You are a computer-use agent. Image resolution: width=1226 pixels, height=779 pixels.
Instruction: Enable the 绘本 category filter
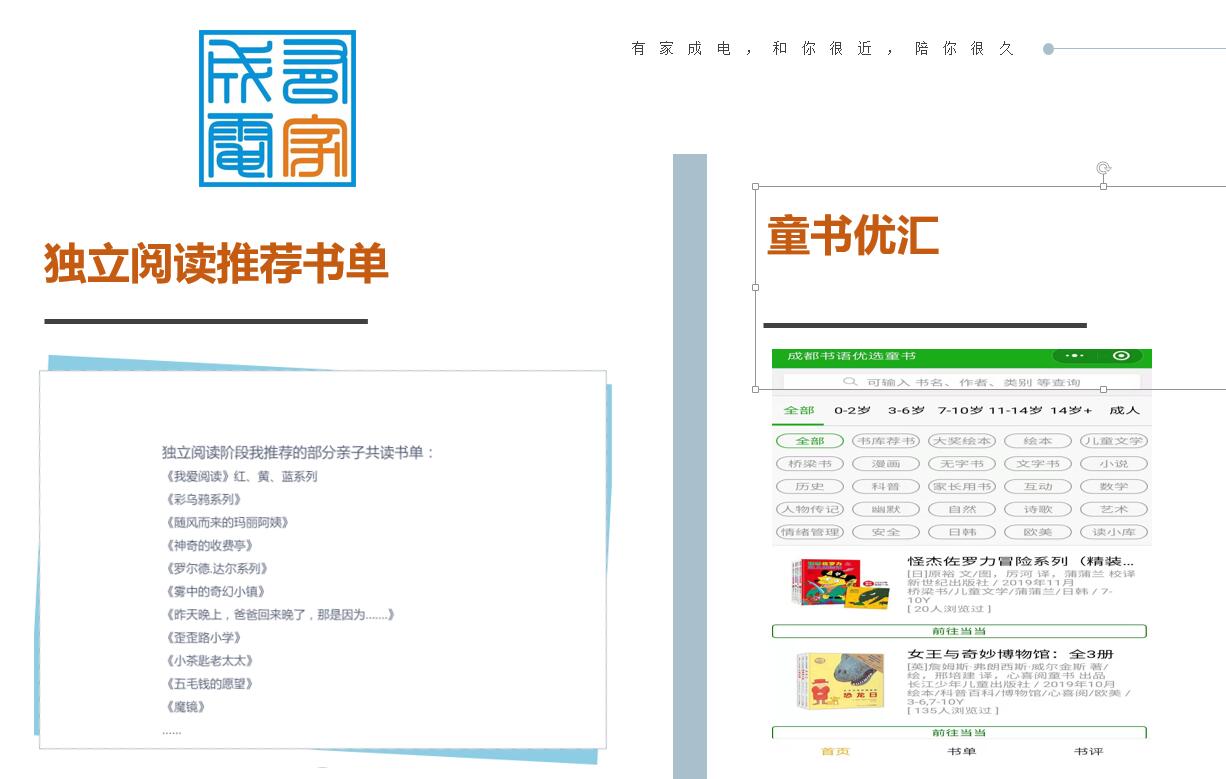[1038, 441]
